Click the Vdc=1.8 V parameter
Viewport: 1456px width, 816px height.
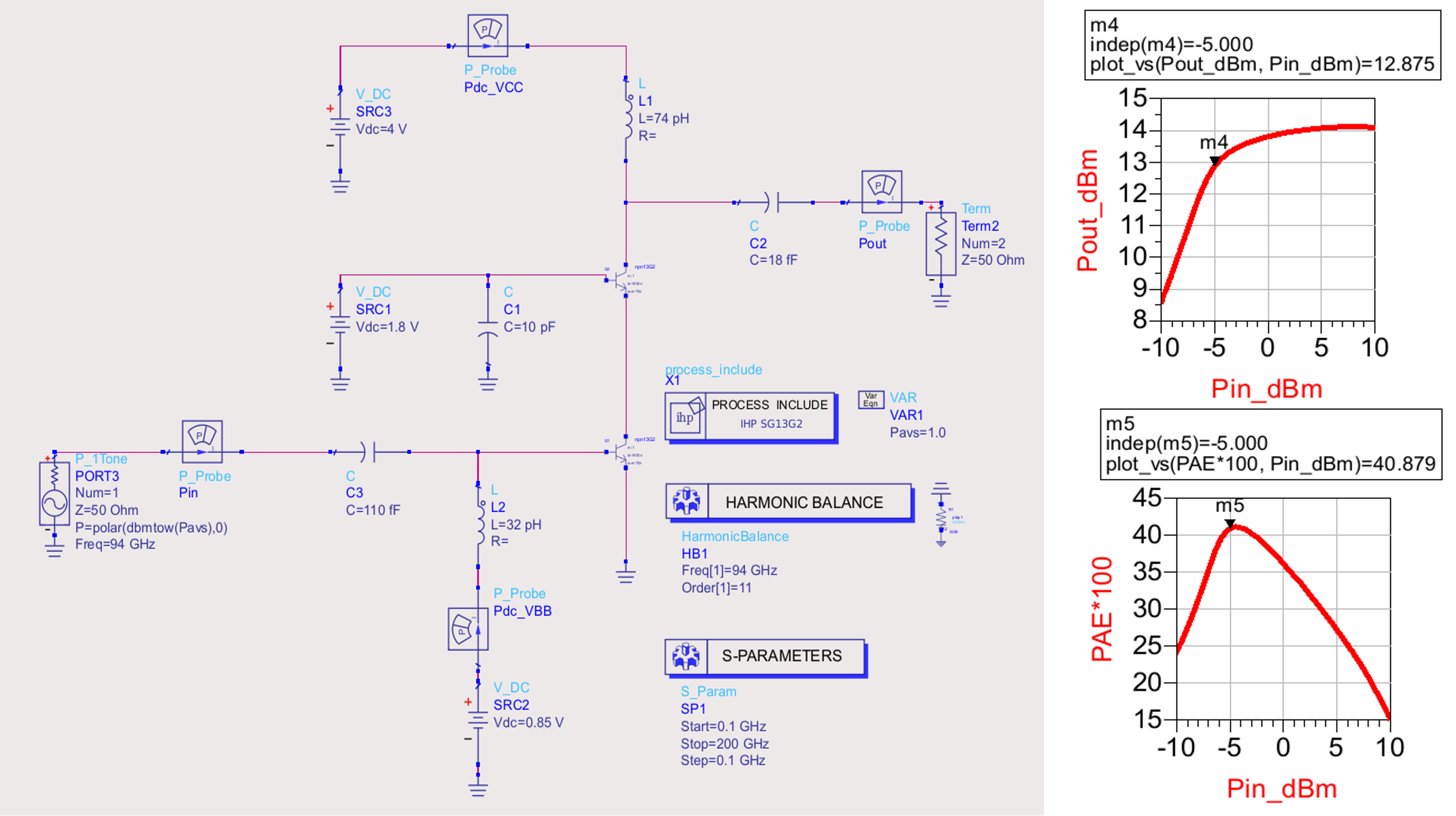click(x=386, y=327)
